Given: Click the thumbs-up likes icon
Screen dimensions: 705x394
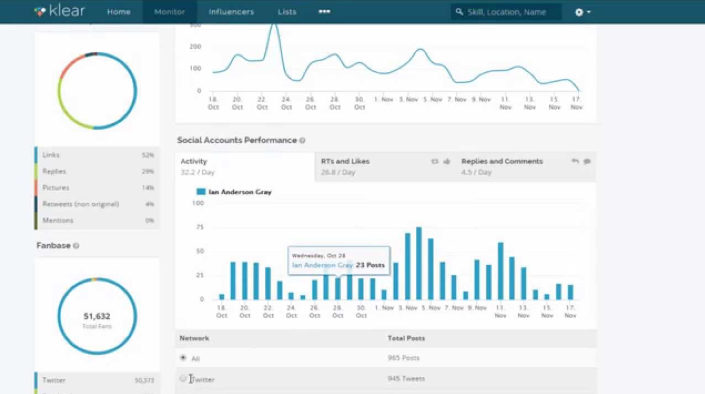Looking at the screenshot, I should tap(446, 161).
